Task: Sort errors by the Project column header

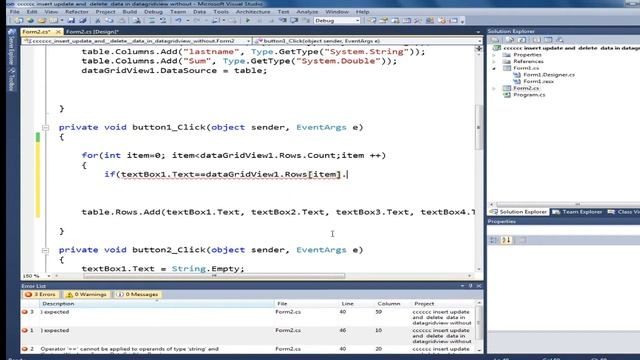Action: pyautogui.click(x=443, y=304)
